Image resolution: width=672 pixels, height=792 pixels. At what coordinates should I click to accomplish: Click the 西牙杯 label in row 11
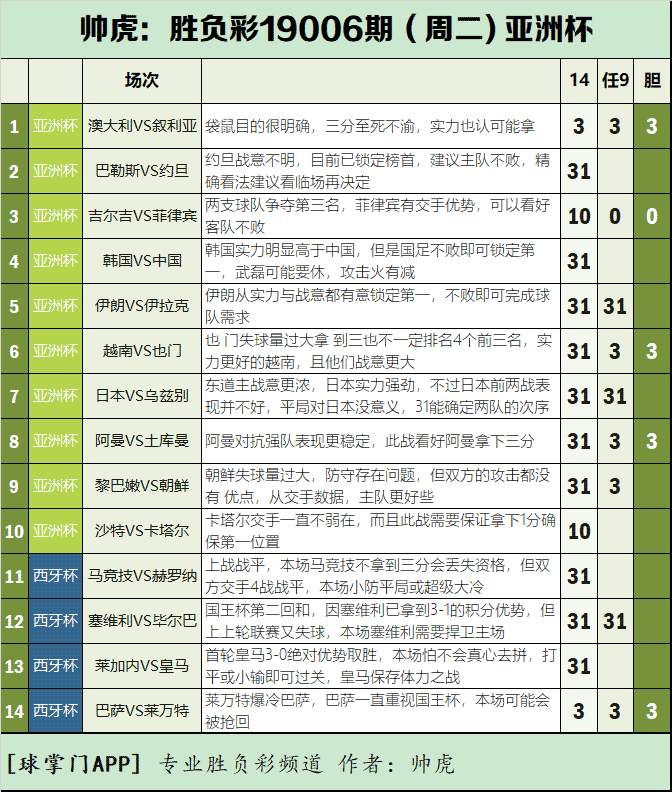56,576
